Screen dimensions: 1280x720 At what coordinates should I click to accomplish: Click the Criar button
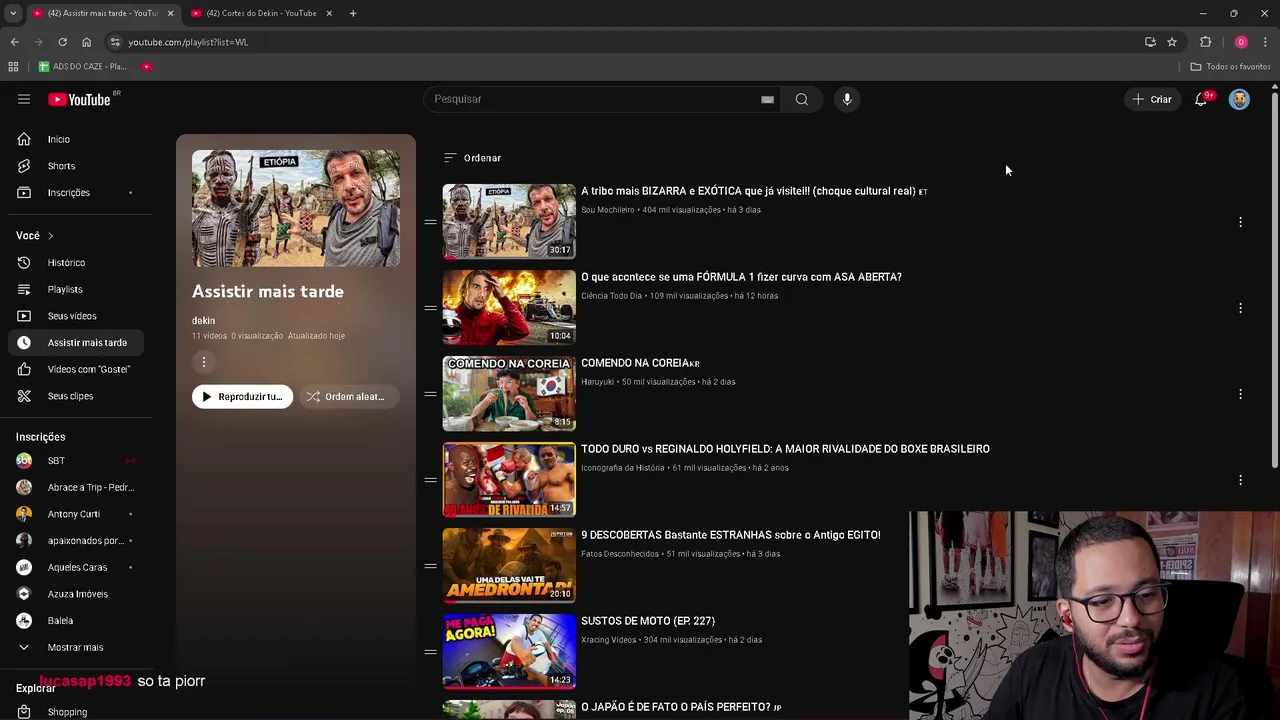coord(1151,99)
